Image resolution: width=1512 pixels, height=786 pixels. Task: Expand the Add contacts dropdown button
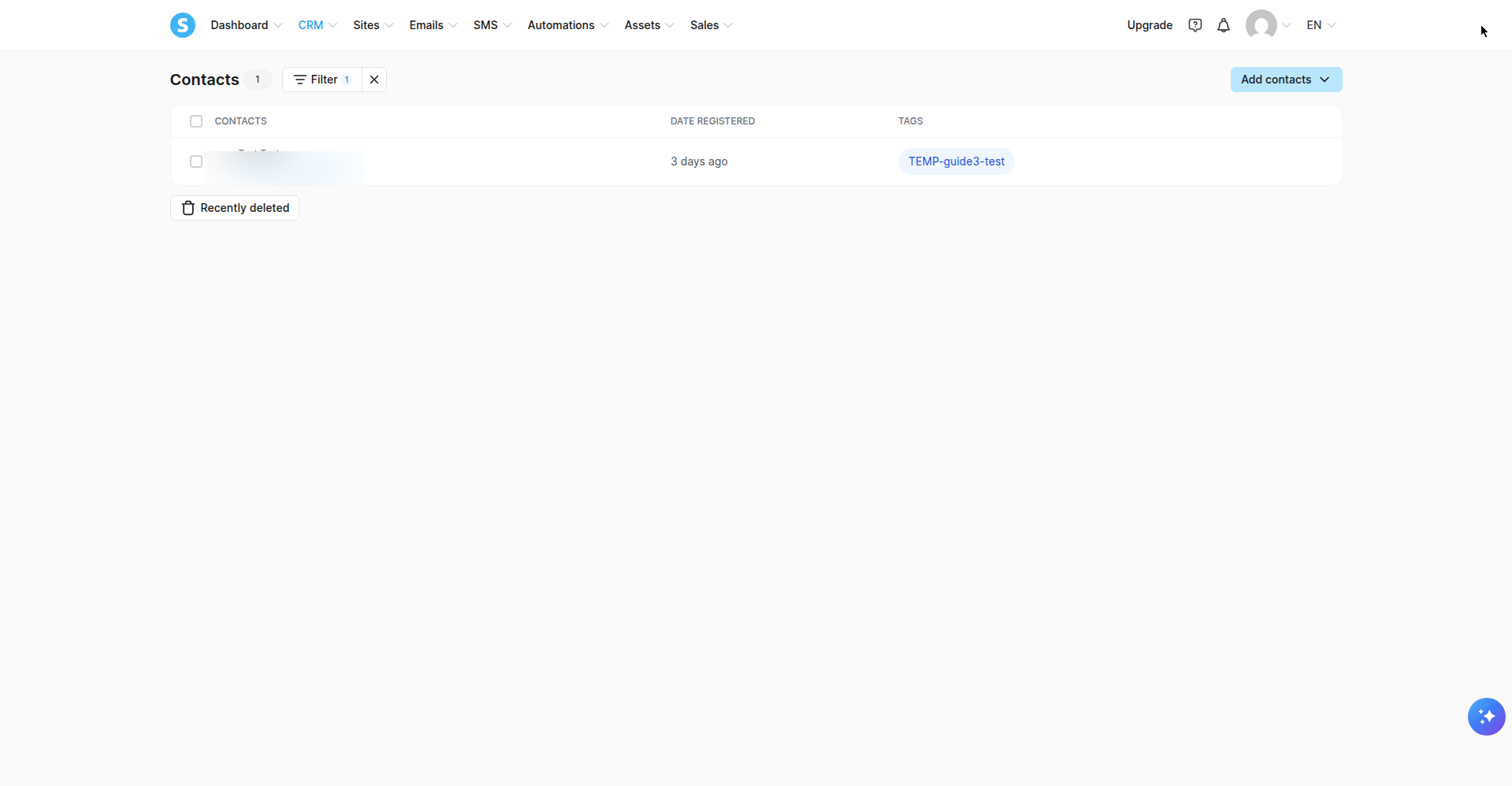[1286, 80]
